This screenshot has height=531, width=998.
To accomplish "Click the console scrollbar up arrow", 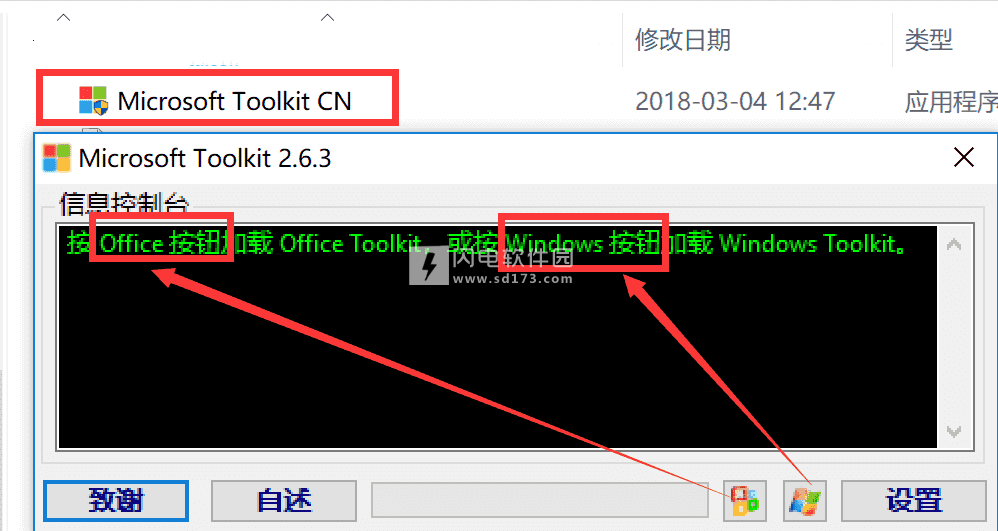I will (x=953, y=244).
